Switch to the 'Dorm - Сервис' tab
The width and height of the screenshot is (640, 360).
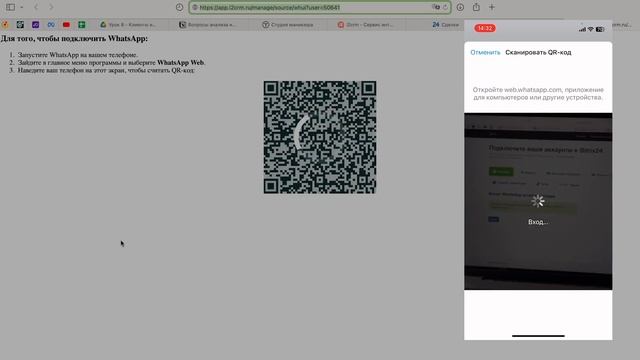point(365,24)
